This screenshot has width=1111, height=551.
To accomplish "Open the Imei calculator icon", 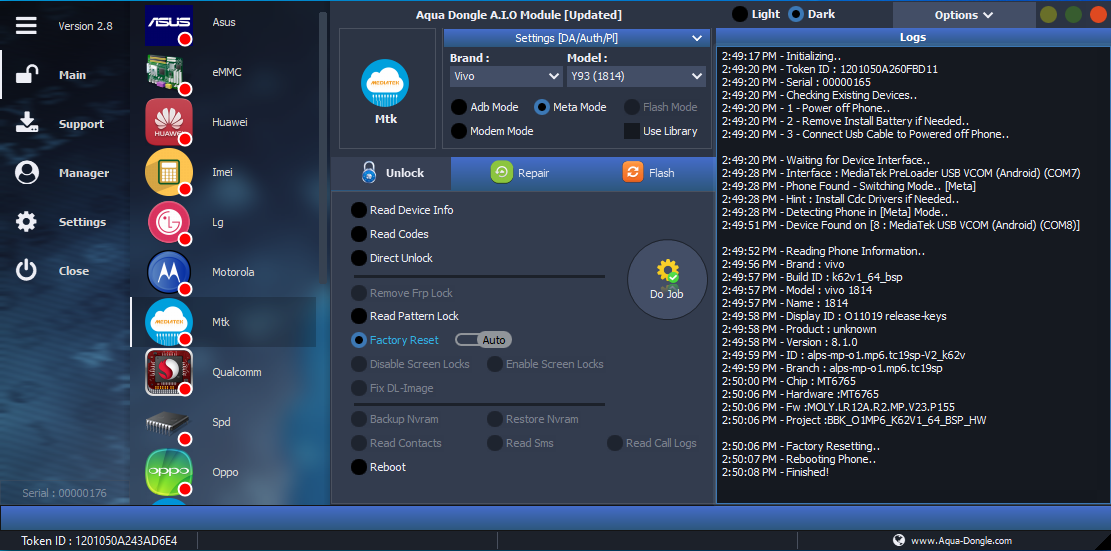I will point(169,172).
